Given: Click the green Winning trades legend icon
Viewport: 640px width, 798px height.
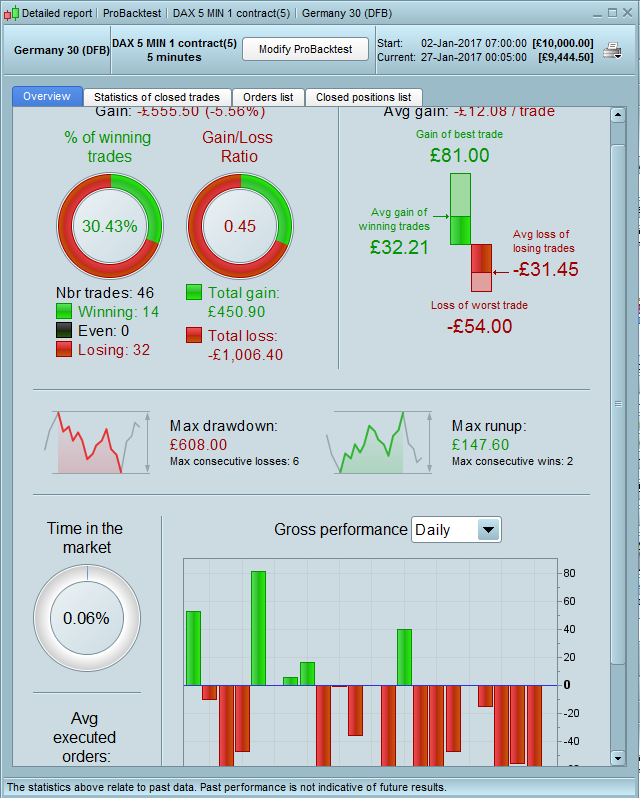Looking at the screenshot, I should 64,311.
